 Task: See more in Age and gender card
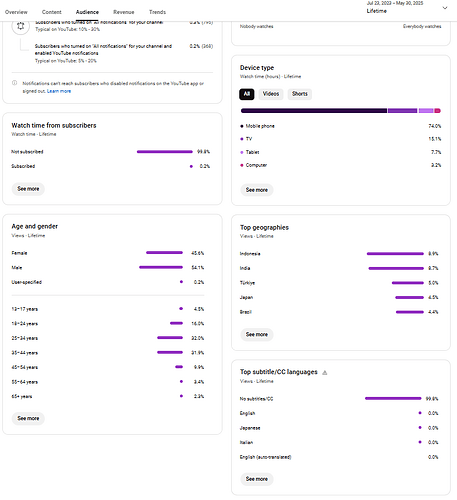pos(28,418)
